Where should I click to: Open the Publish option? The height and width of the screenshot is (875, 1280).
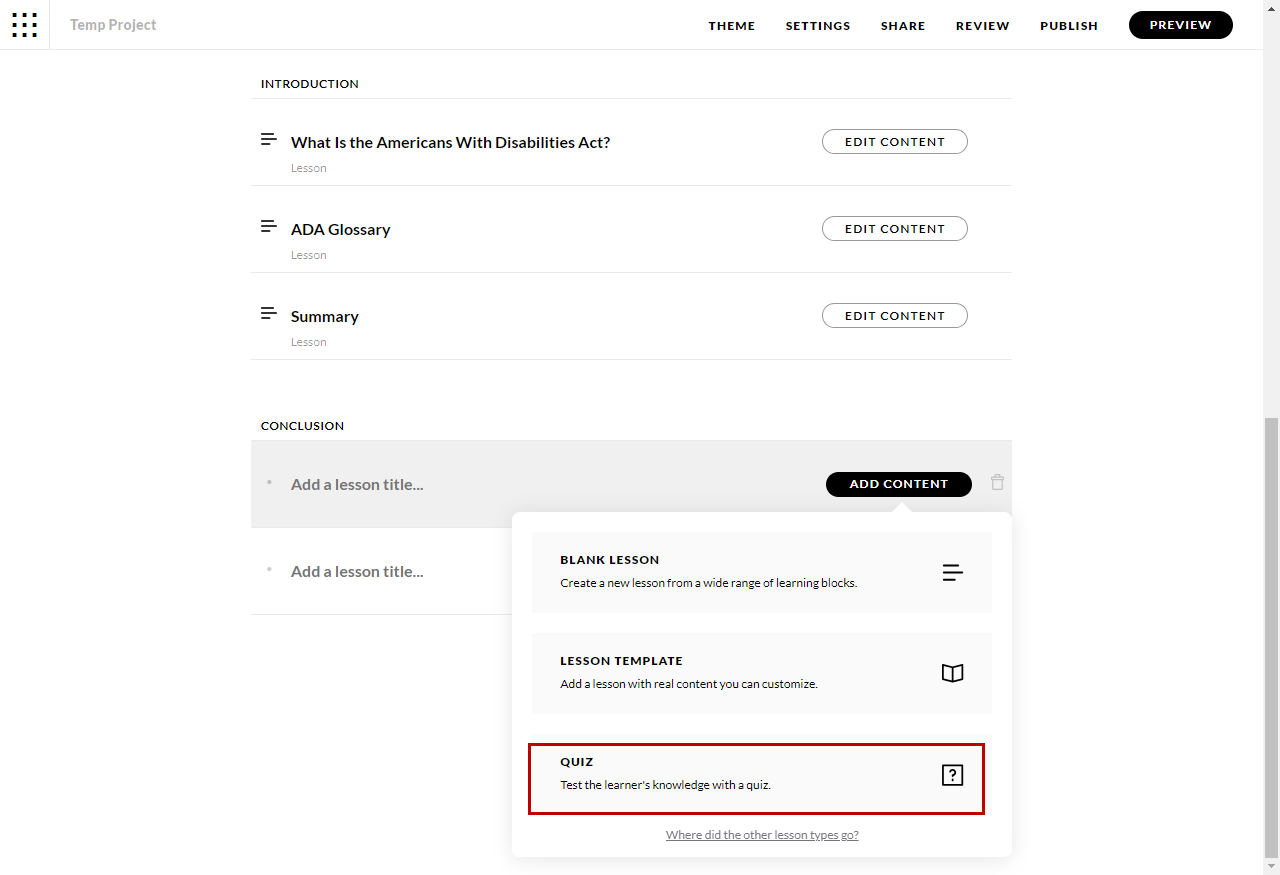(1068, 26)
